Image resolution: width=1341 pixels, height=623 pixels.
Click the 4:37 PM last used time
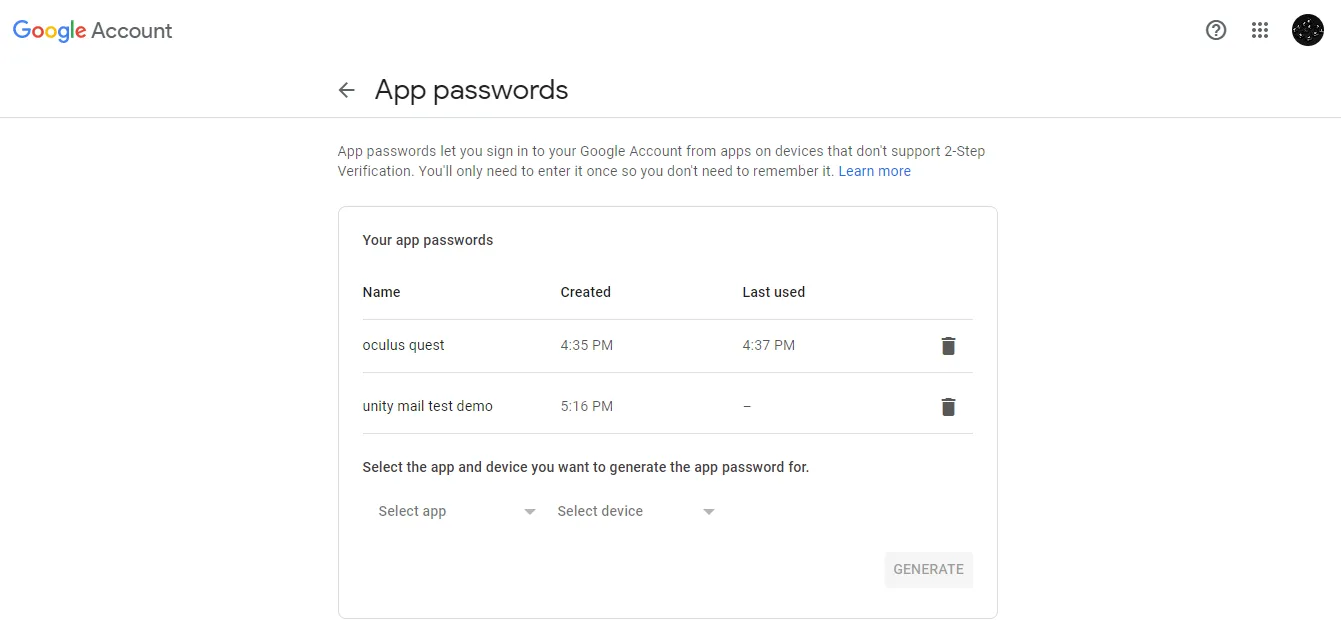tap(768, 345)
